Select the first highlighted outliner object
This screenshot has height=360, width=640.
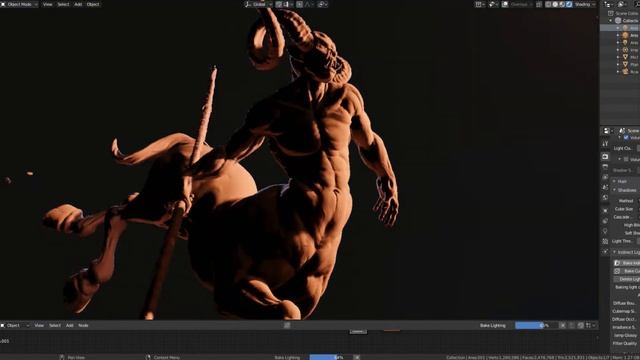point(620,28)
